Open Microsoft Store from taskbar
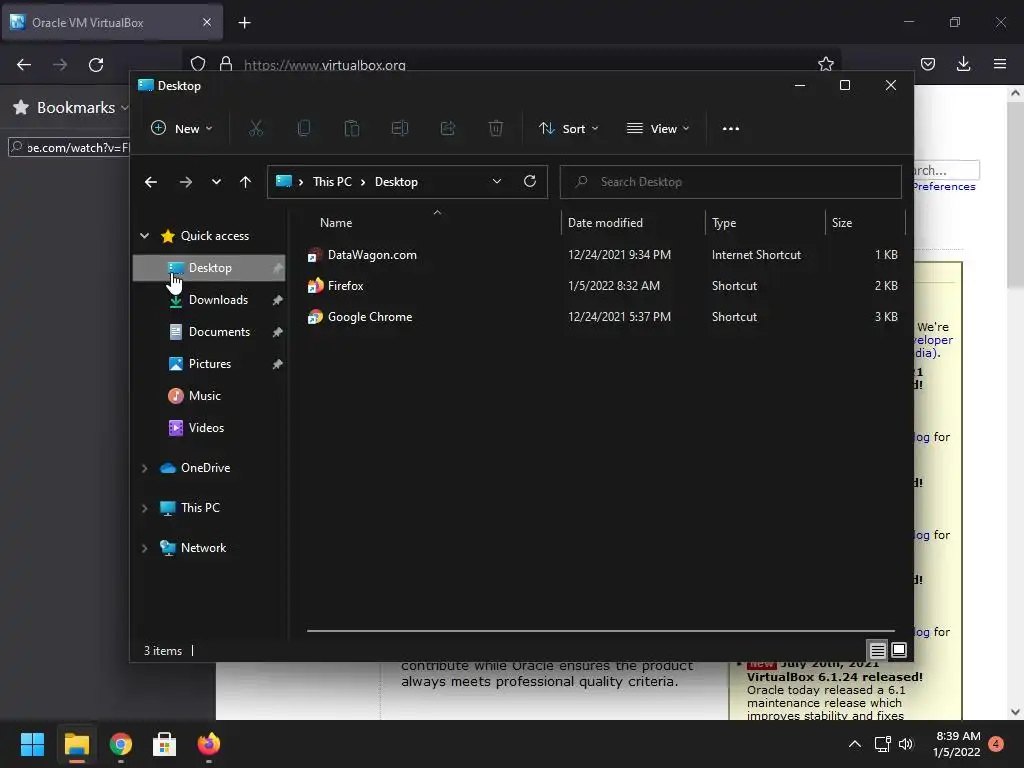 165,744
